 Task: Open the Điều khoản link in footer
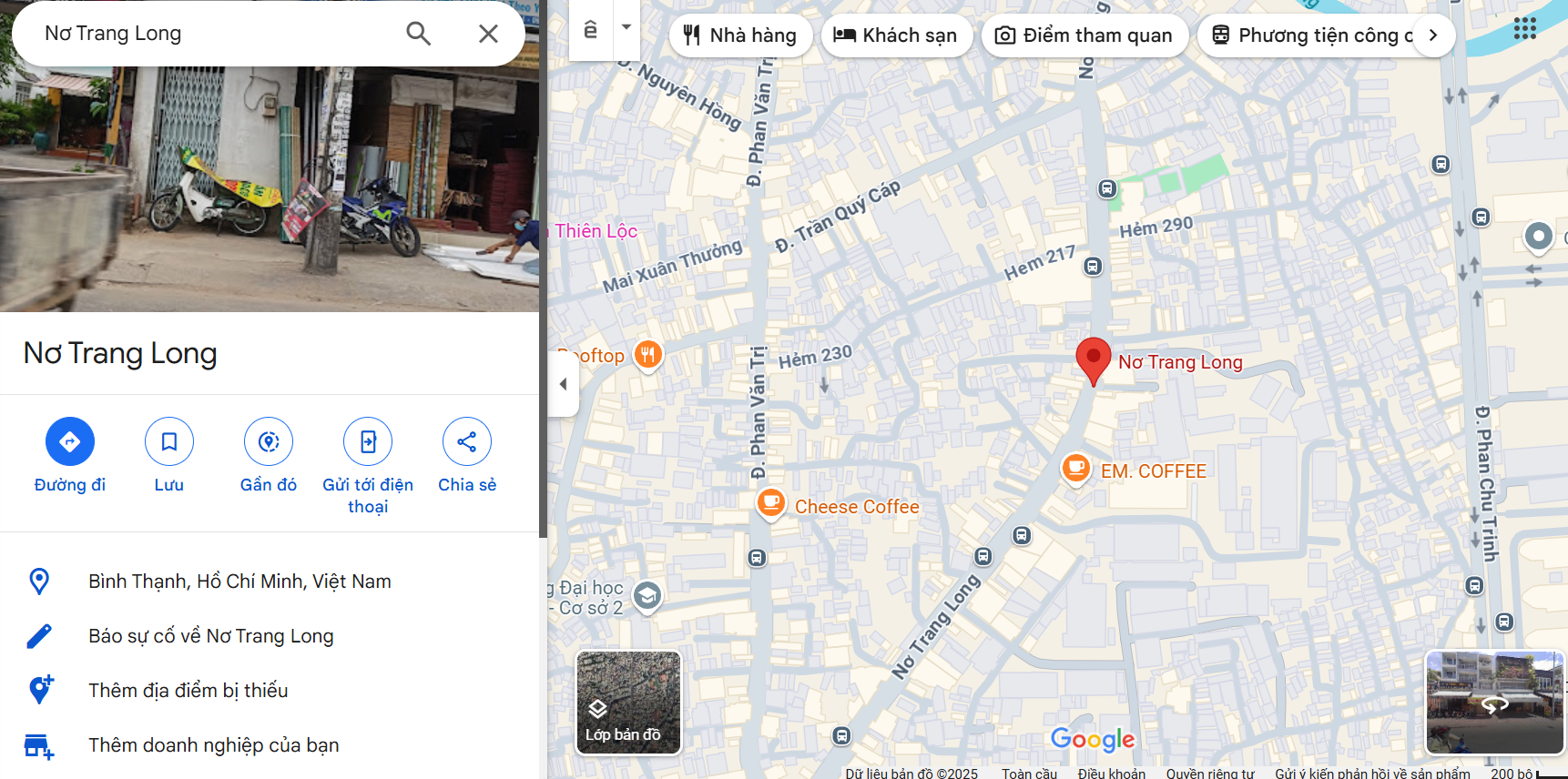point(1112,774)
